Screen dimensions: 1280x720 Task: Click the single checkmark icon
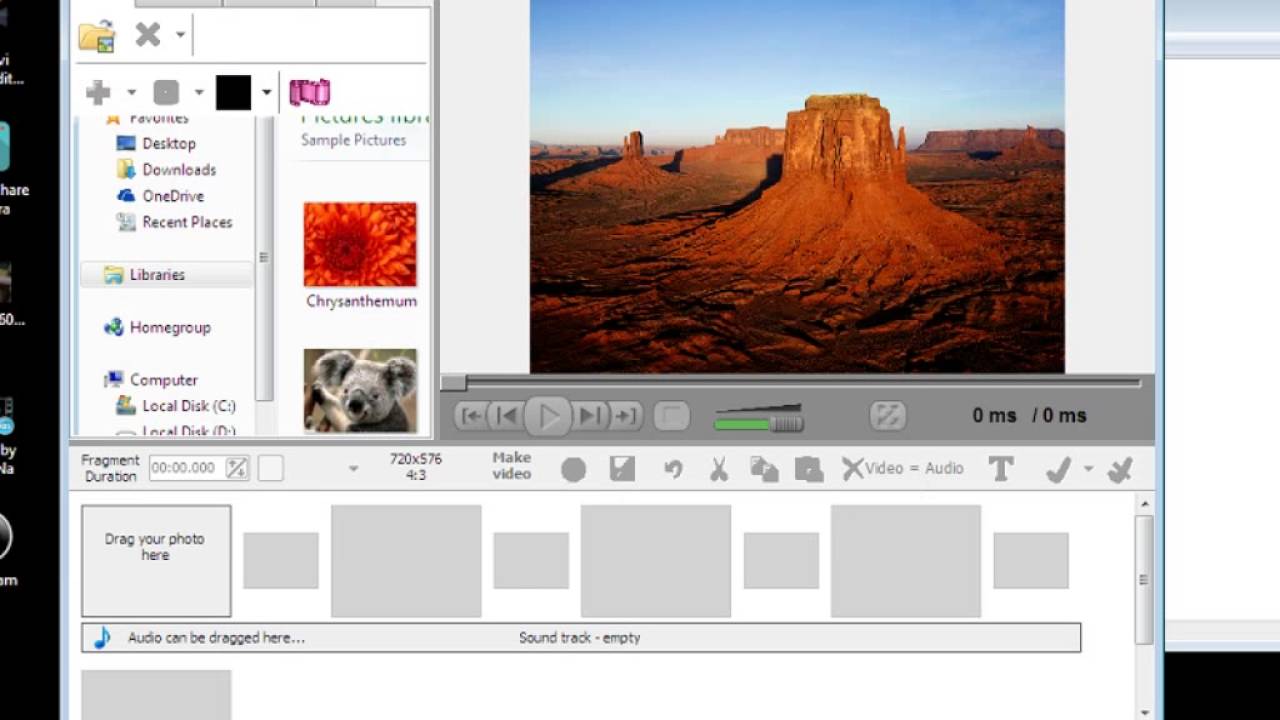point(1058,468)
